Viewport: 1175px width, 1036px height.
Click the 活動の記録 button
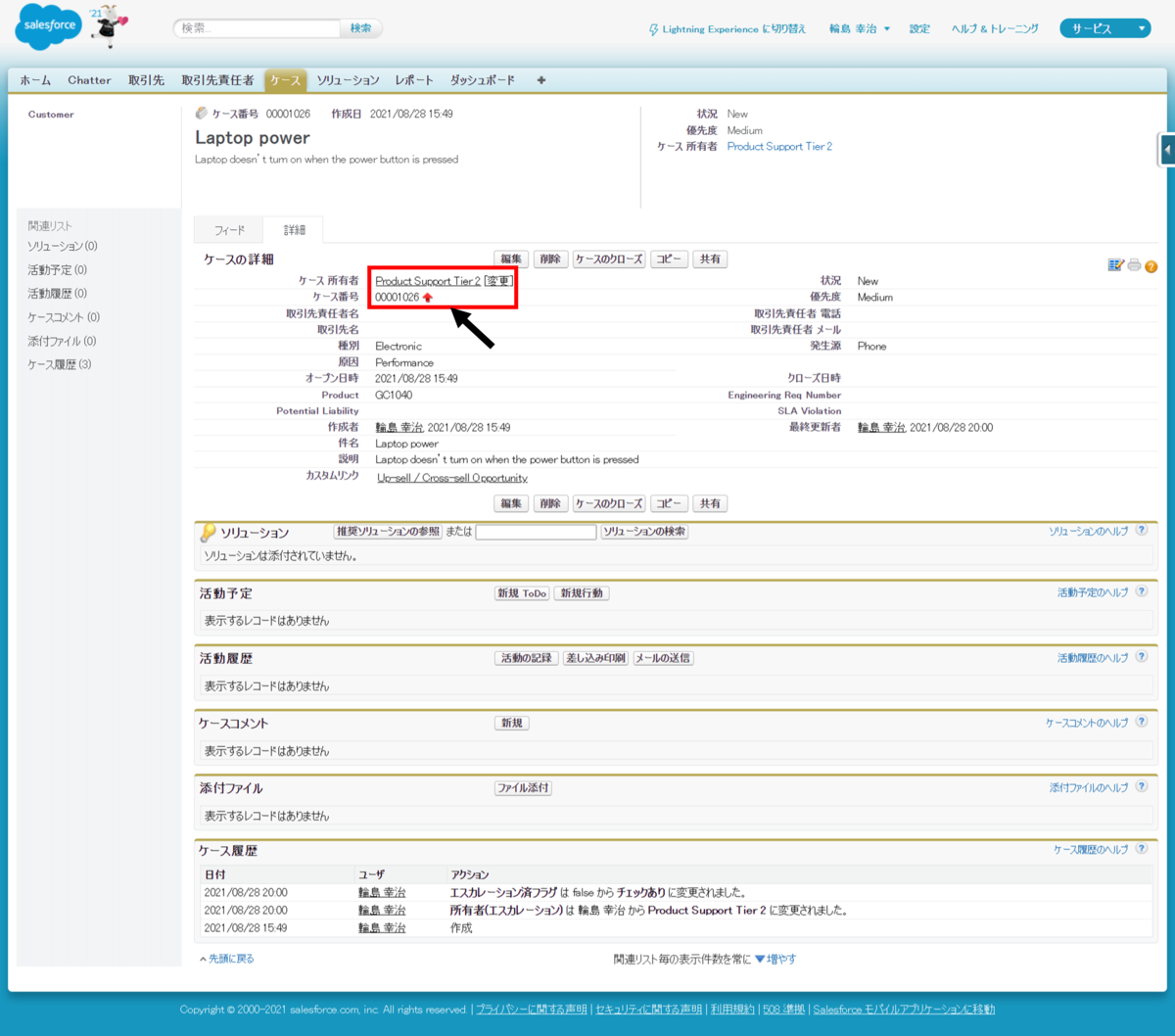point(527,658)
